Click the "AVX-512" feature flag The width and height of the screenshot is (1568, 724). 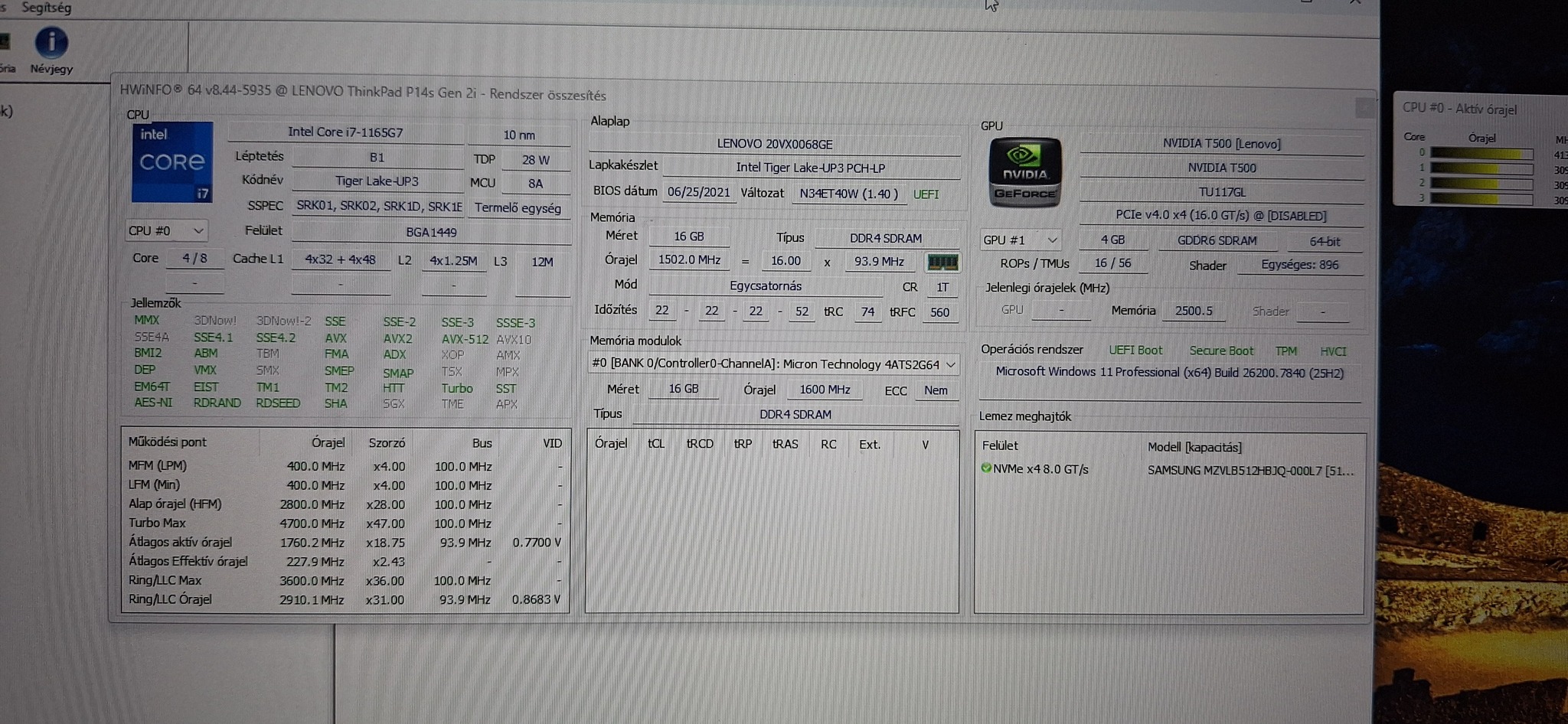[x=465, y=339]
